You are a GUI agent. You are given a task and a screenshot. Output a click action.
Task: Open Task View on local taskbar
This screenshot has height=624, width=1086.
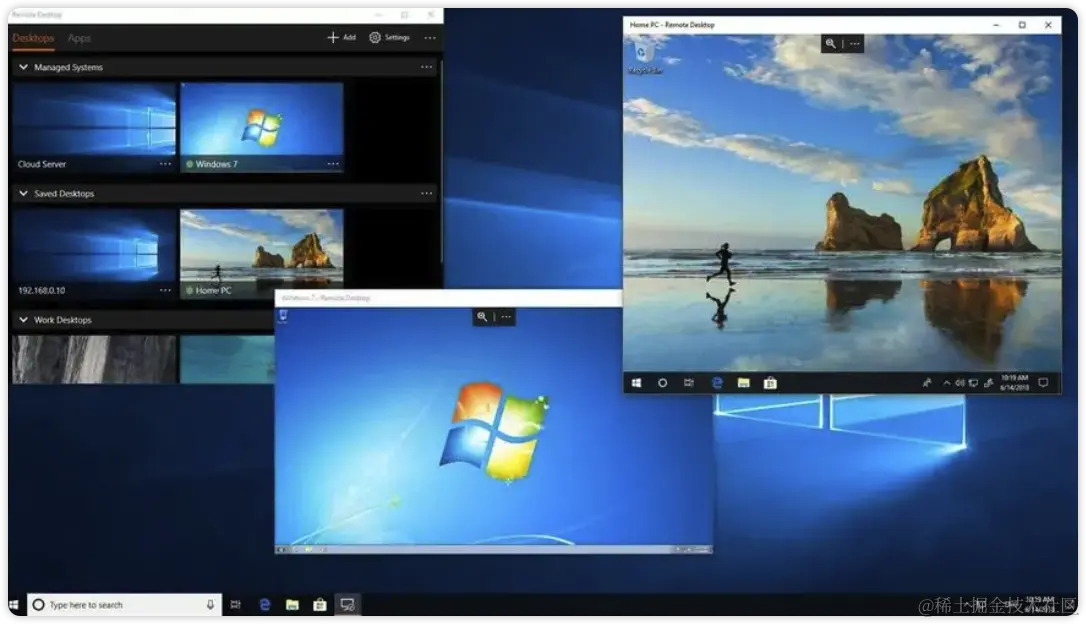tap(235, 605)
